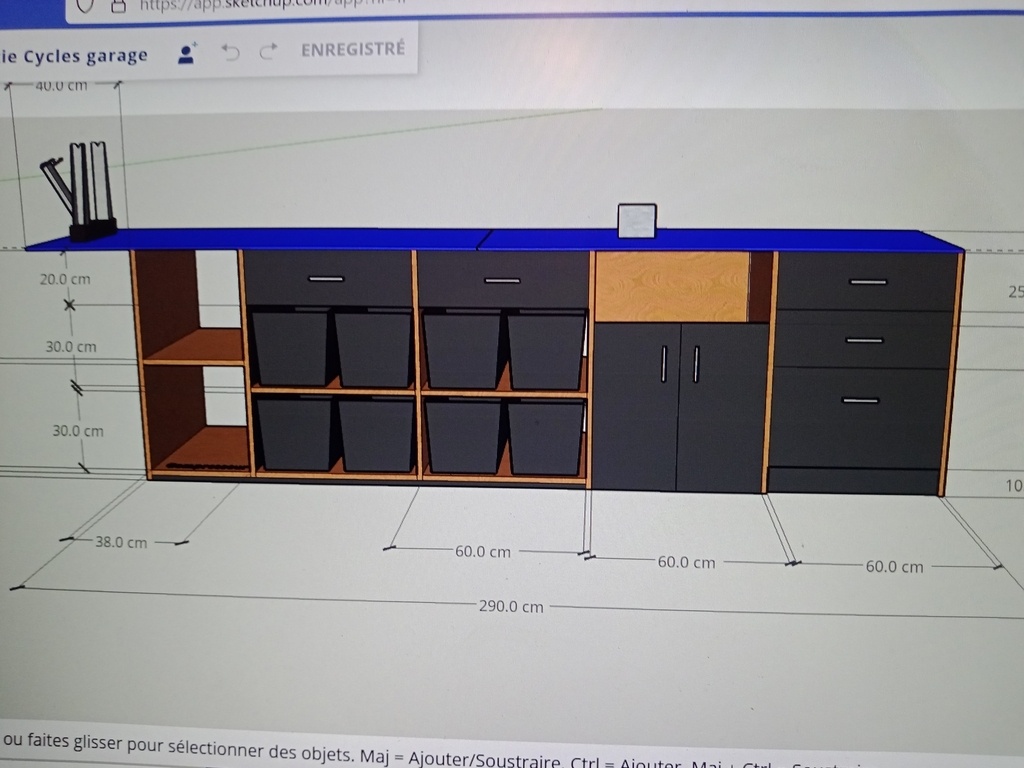The height and width of the screenshot is (768, 1024).
Task: Click the shield icon in address bar
Action: 86,5
